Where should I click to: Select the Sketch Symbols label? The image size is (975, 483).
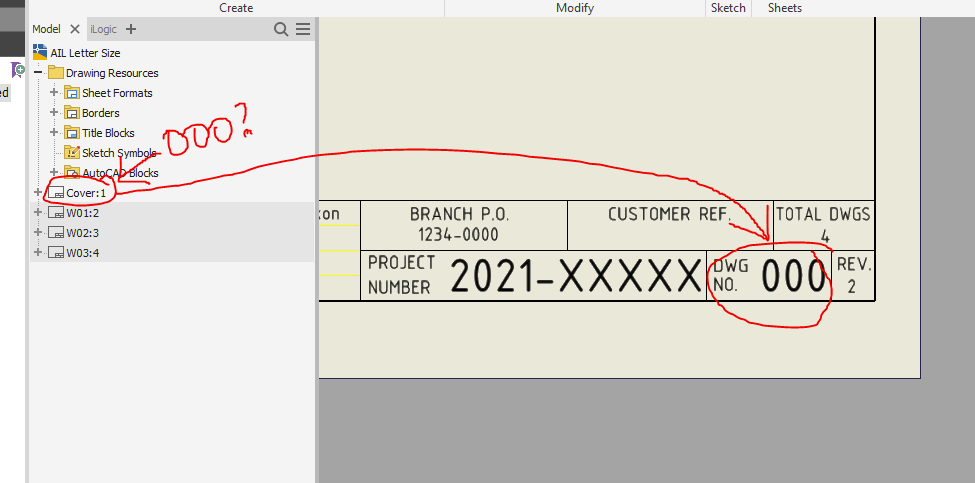[x=119, y=152]
